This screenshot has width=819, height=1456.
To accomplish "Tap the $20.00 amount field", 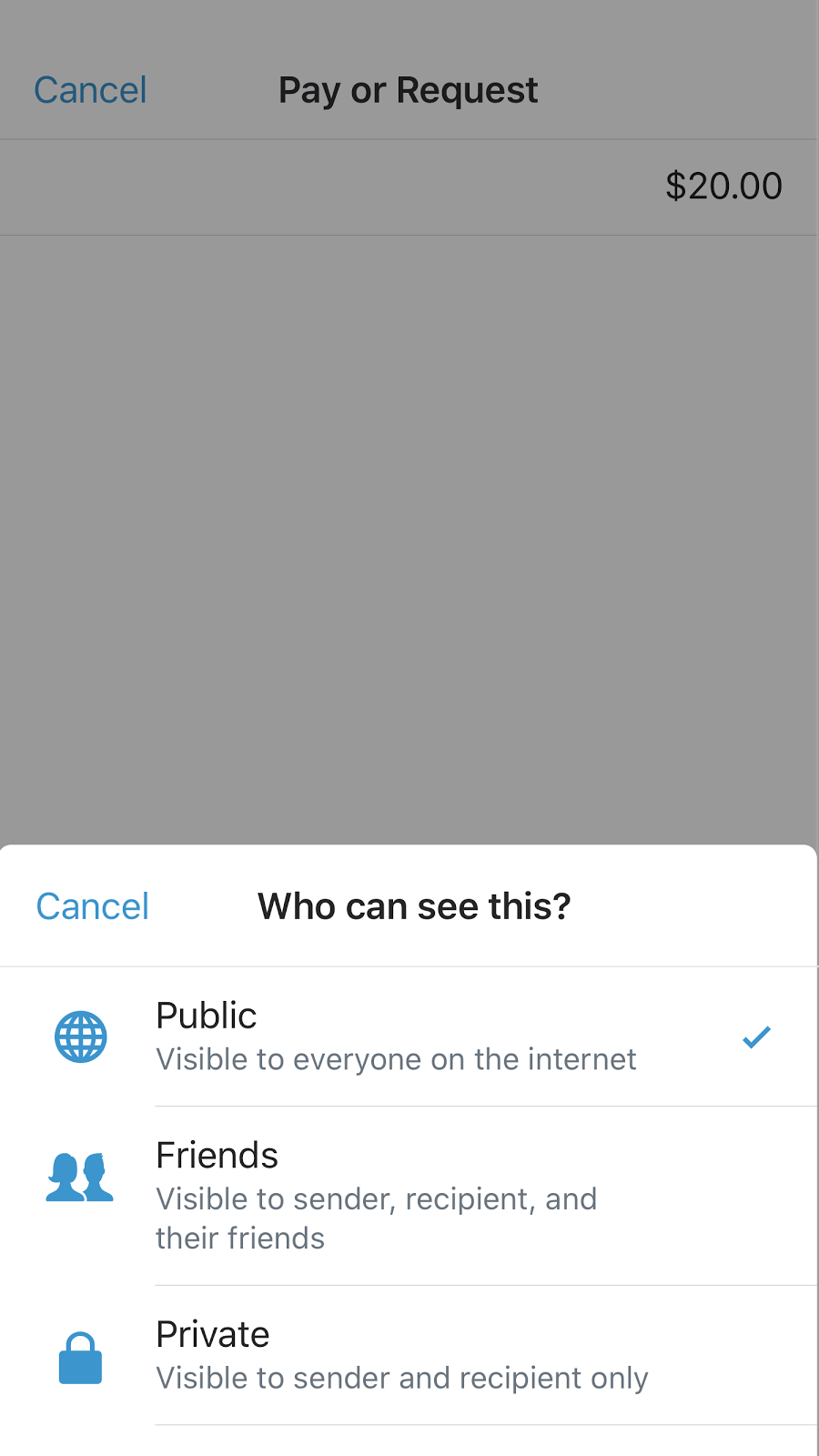I will pos(723,187).
